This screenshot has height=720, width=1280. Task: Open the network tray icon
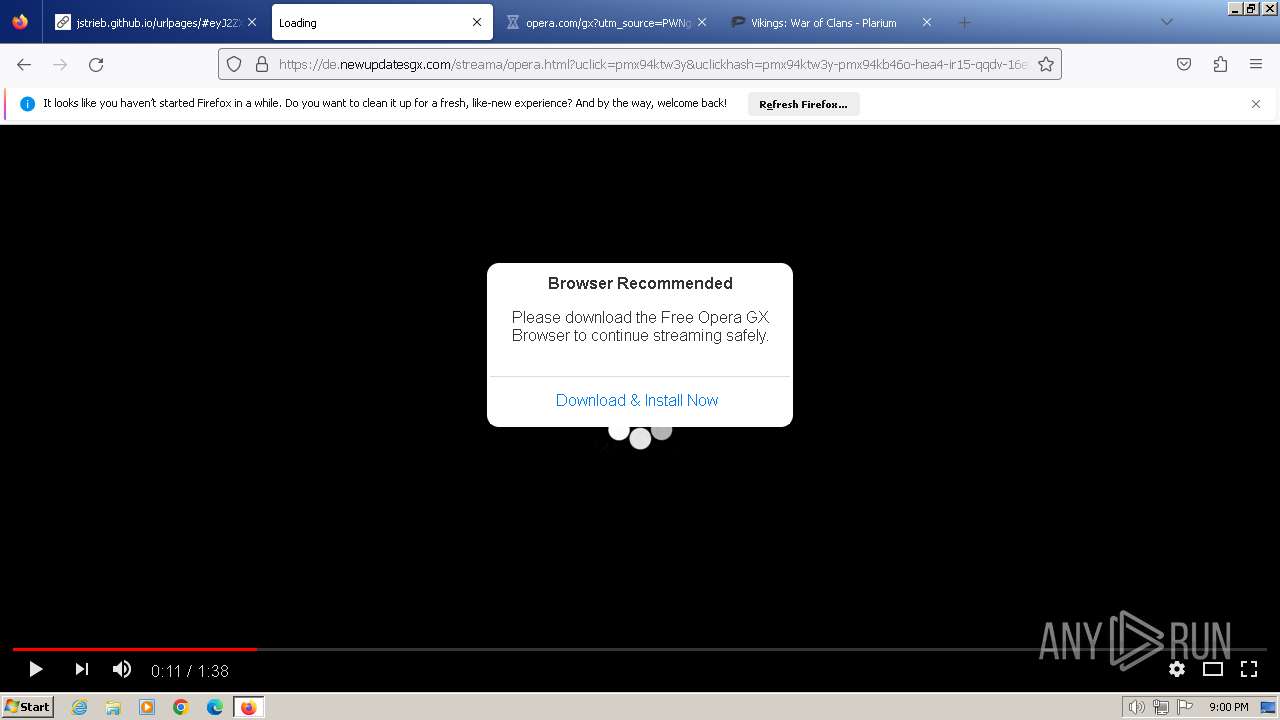tap(1160, 707)
